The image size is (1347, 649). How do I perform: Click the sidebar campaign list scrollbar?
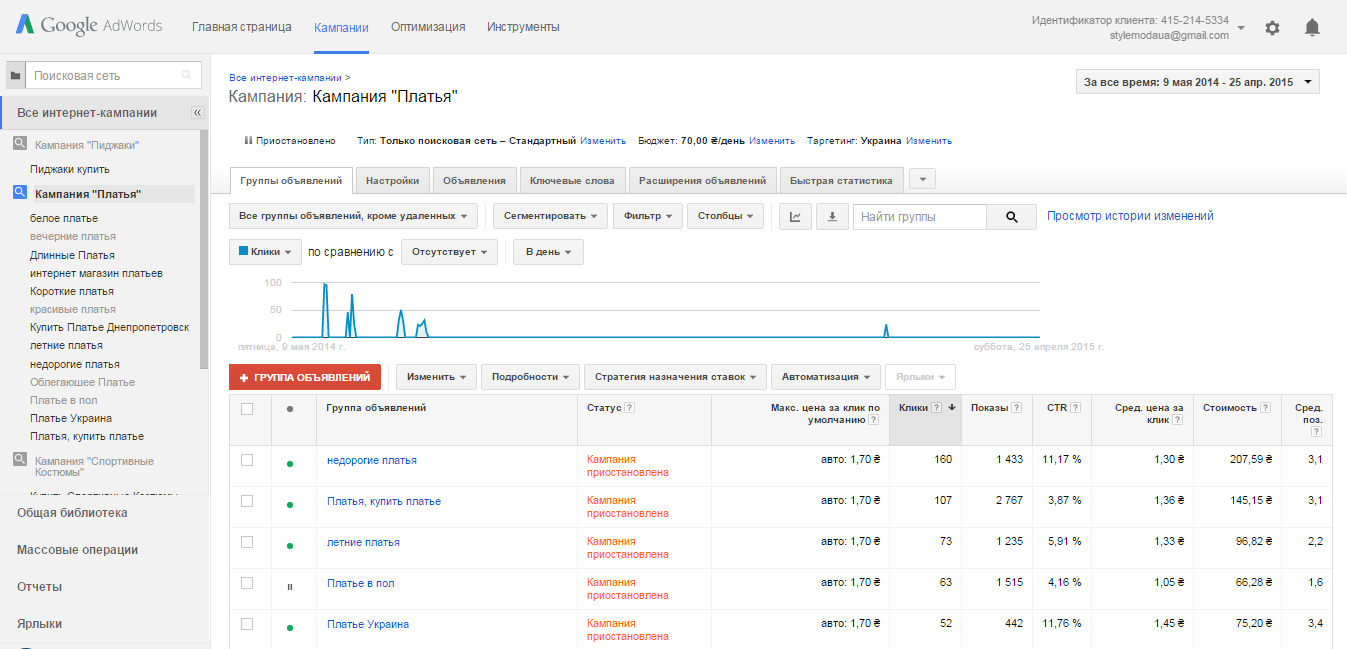[x=205, y=250]
